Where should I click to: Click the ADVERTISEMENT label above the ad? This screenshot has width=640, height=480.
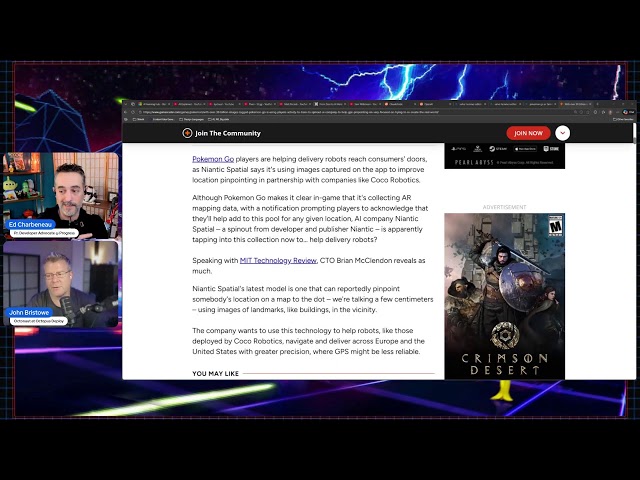pos(504,207)
